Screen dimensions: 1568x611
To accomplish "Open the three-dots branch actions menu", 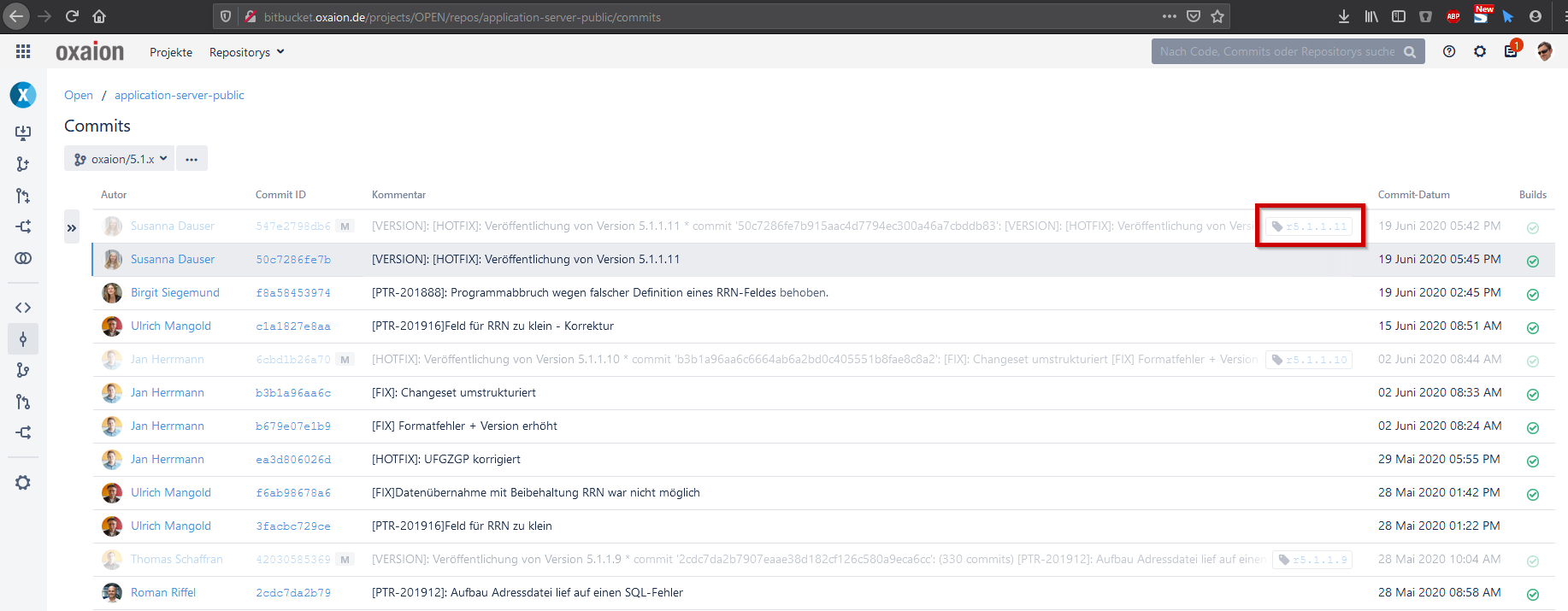I will (x=192, y=159).
